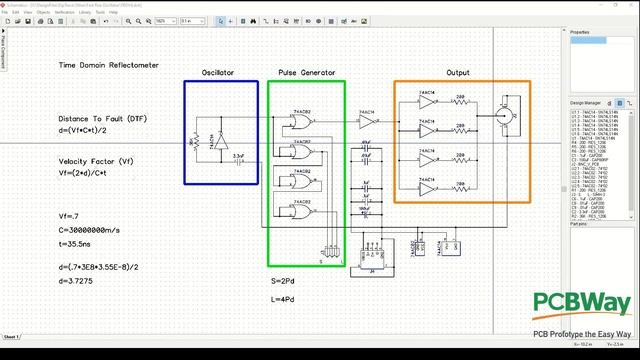
Task: Create a new schematic with New icon
Action: pyautogui.click(x=8, y=21)
